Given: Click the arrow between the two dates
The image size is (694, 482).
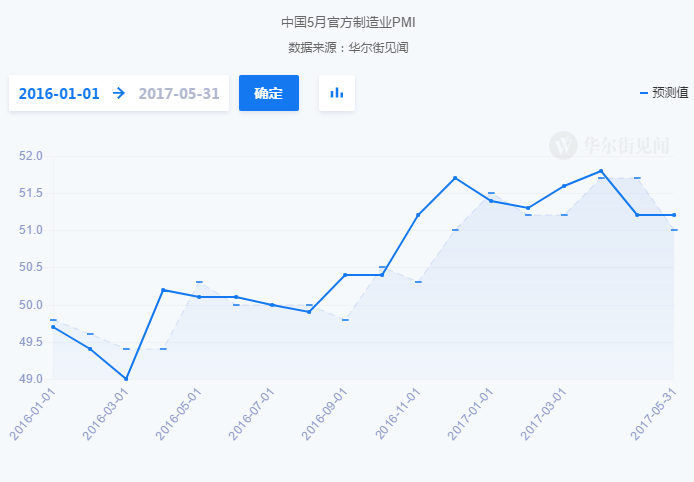Looking at the screenshot, I should coord(119,93).
